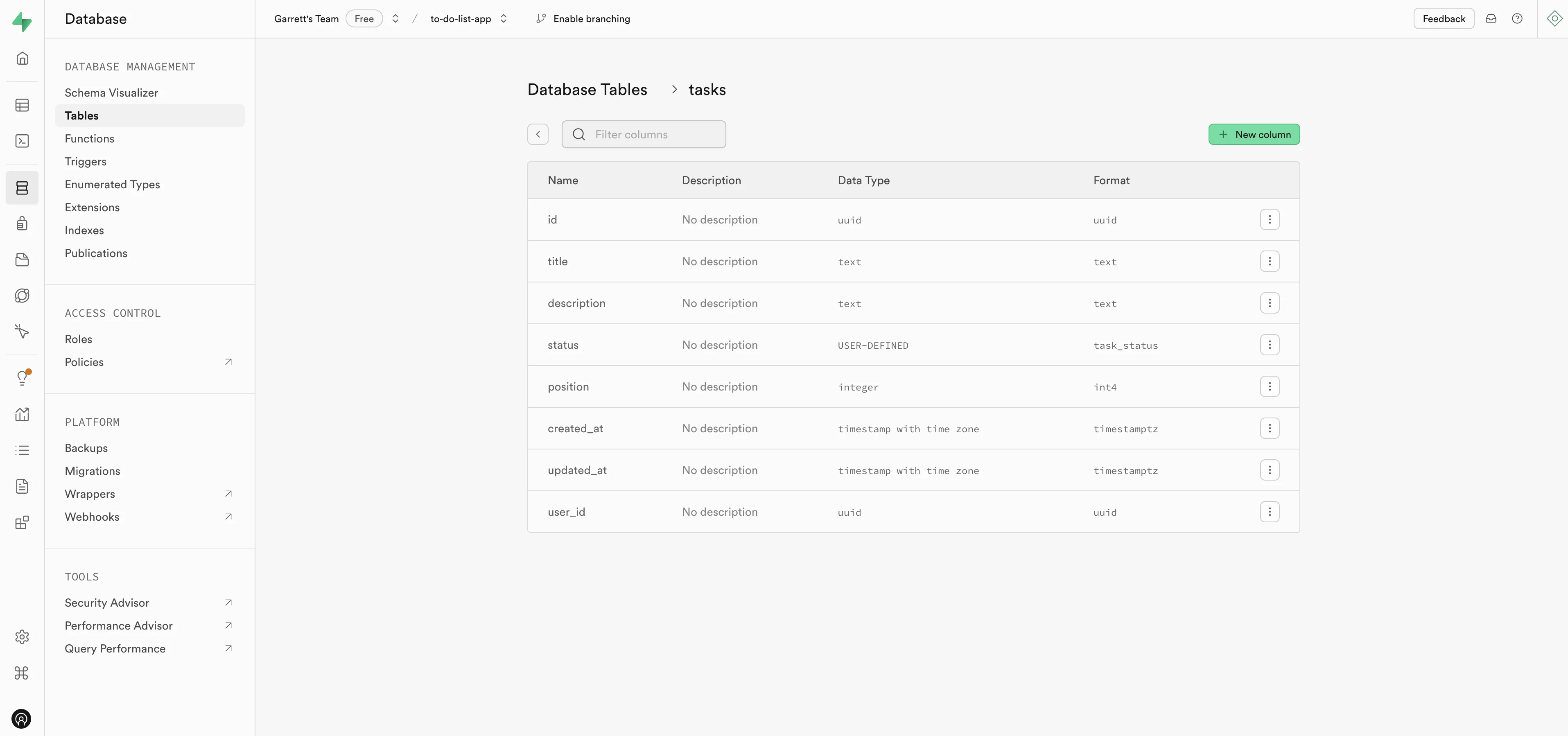Open project settings gear icon
1568x736 pixels.
tap(22, 637)
